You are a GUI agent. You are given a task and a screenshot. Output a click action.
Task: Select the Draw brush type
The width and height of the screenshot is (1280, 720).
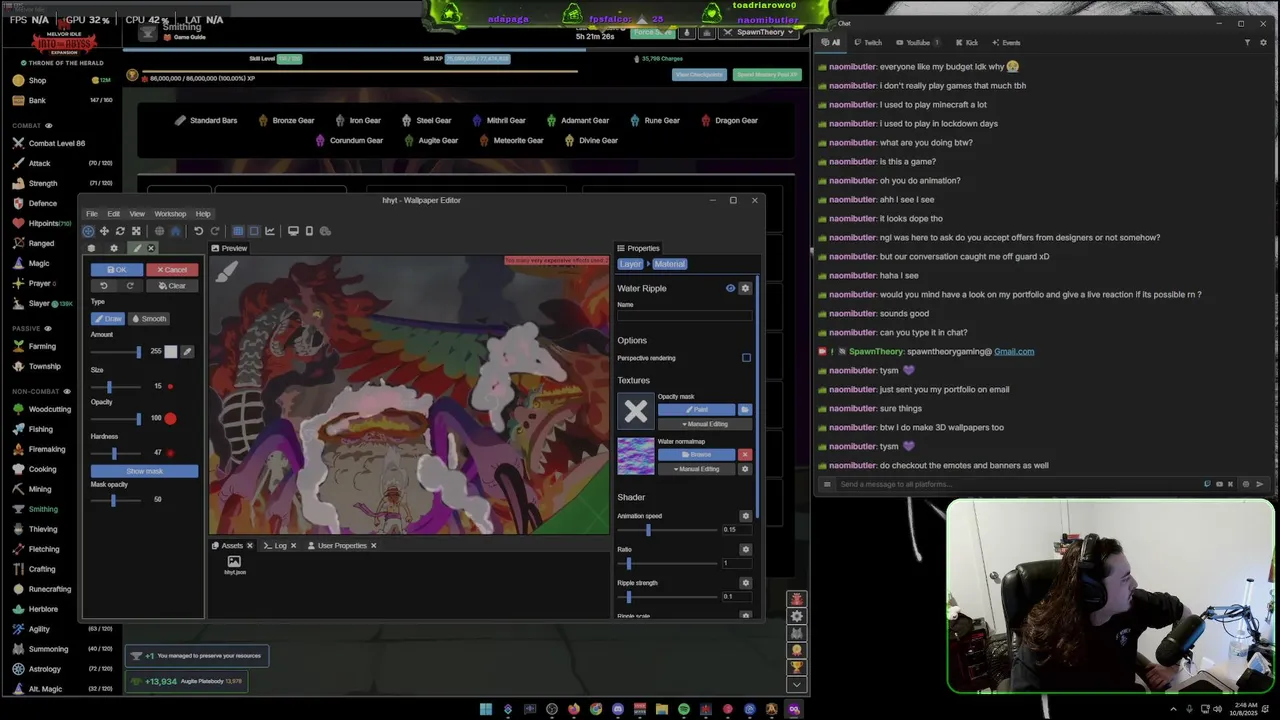click(x=108, y=319)
